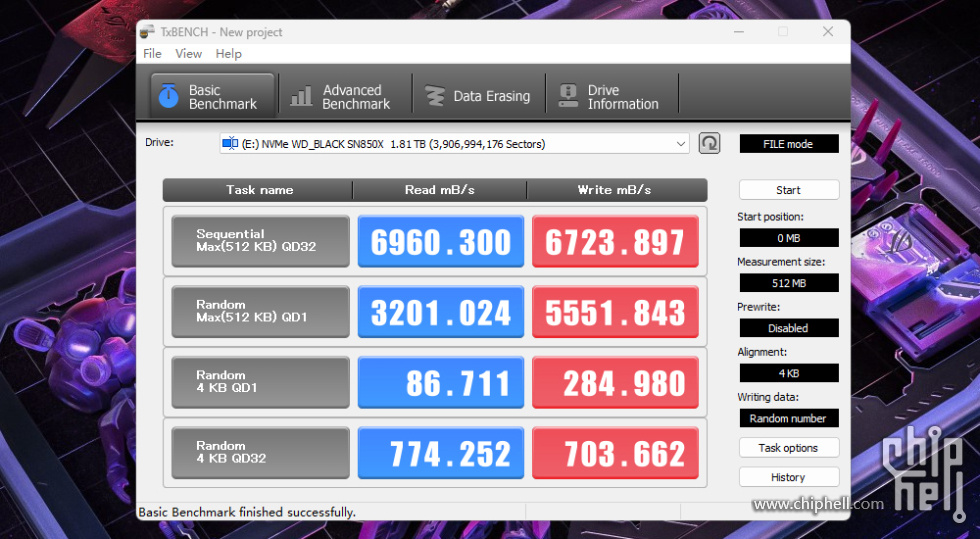Image resolution: width=980 pixels, height=539 pixels.
Task: Click the TxBENCH app icon in title bar
Action: (x=147, y=31)
